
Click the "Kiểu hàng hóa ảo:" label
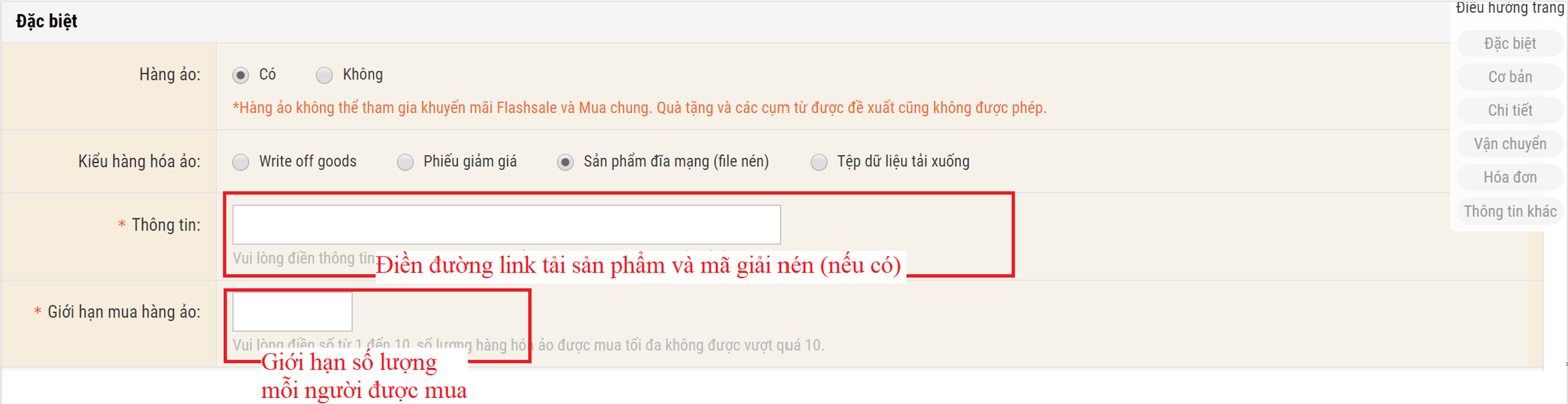(x=140, y=162)
